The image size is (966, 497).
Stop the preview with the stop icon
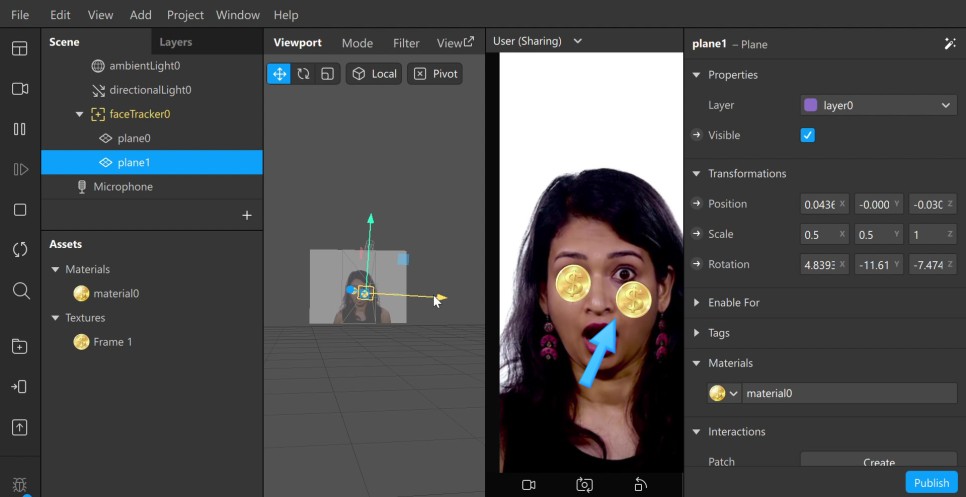(20, 210)
